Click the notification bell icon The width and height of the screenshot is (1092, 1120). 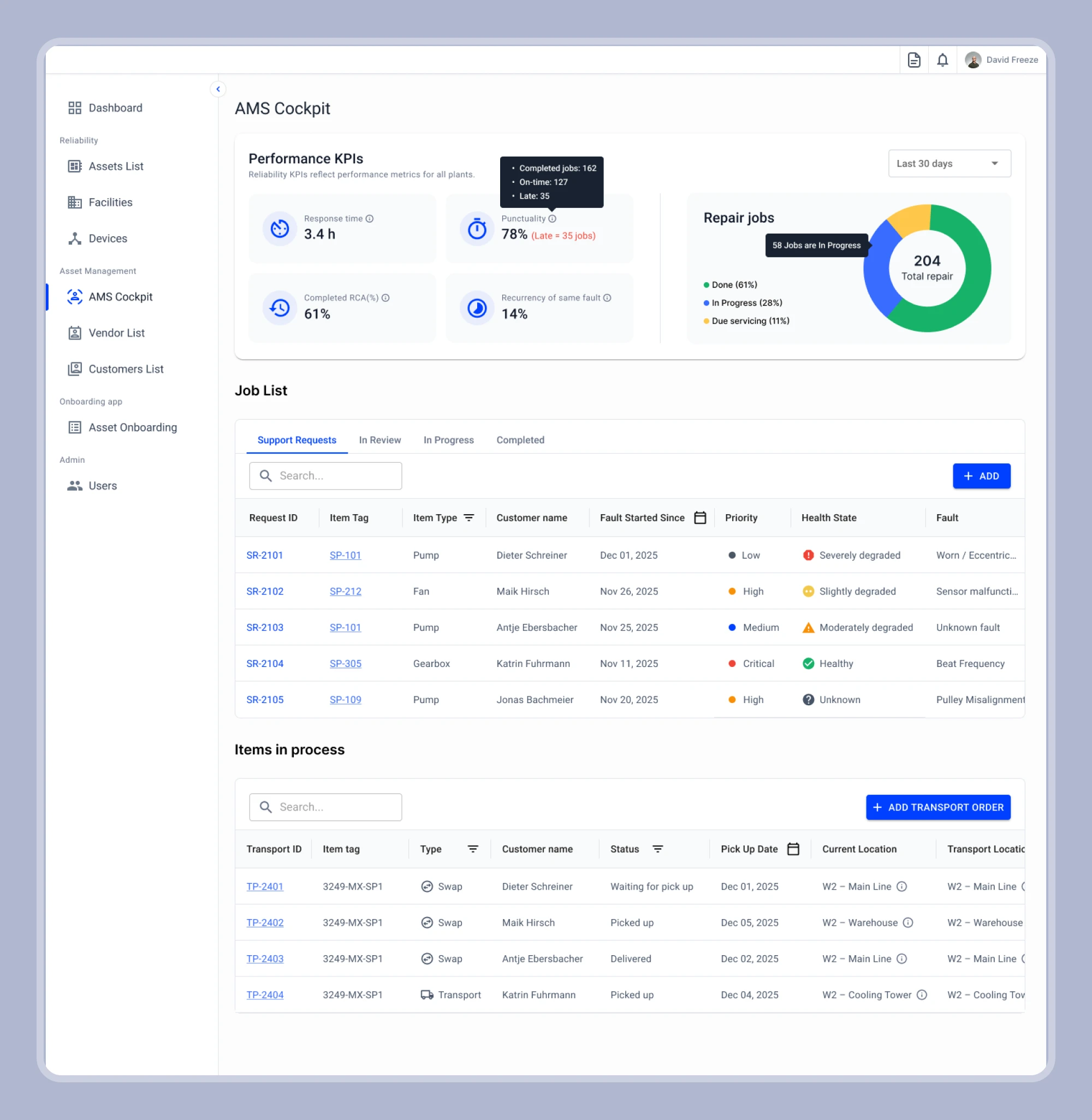pos(942,59)
